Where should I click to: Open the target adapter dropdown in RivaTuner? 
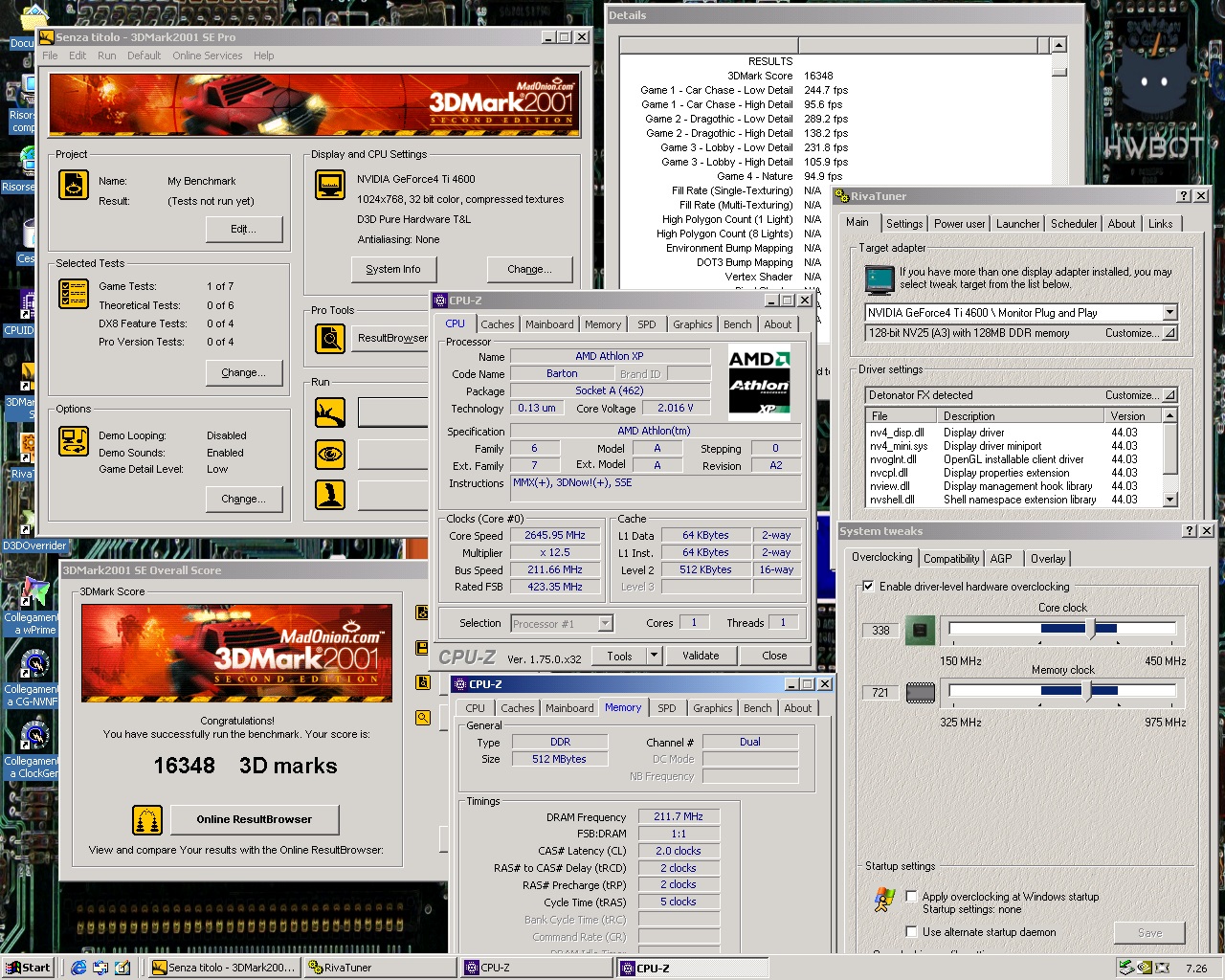click(1169, 313)
